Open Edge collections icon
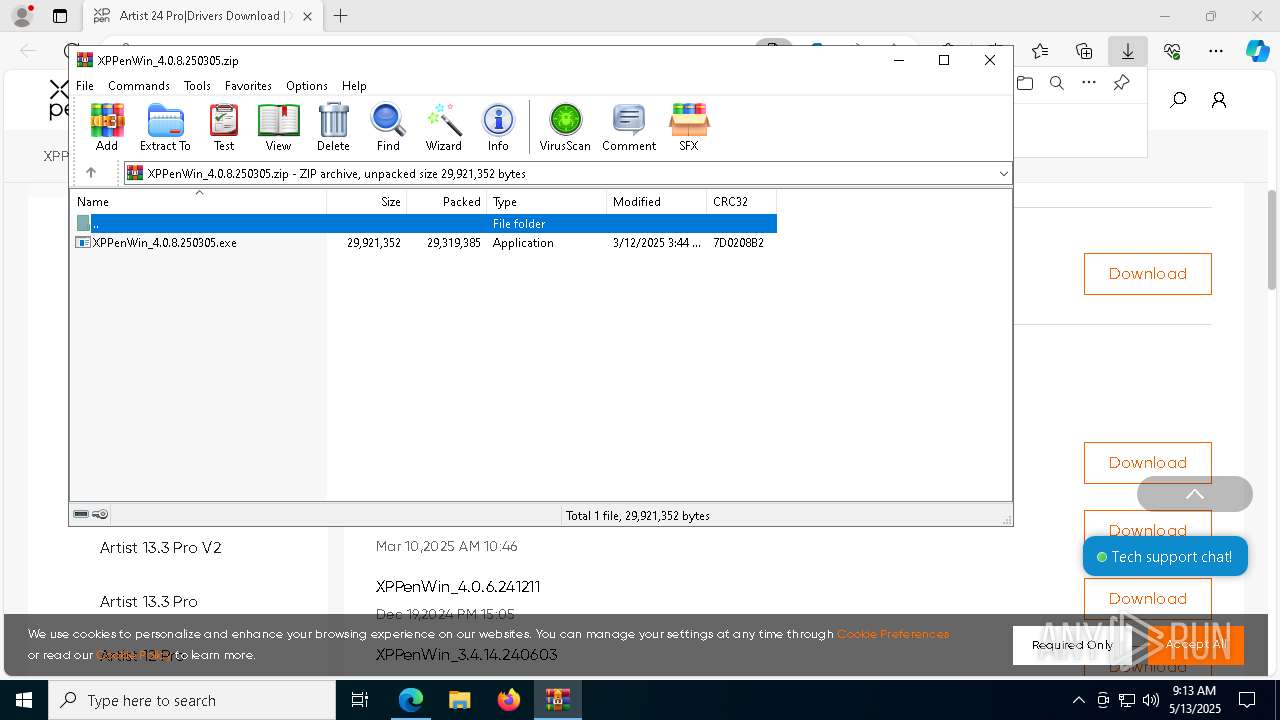 (1084, 51)
